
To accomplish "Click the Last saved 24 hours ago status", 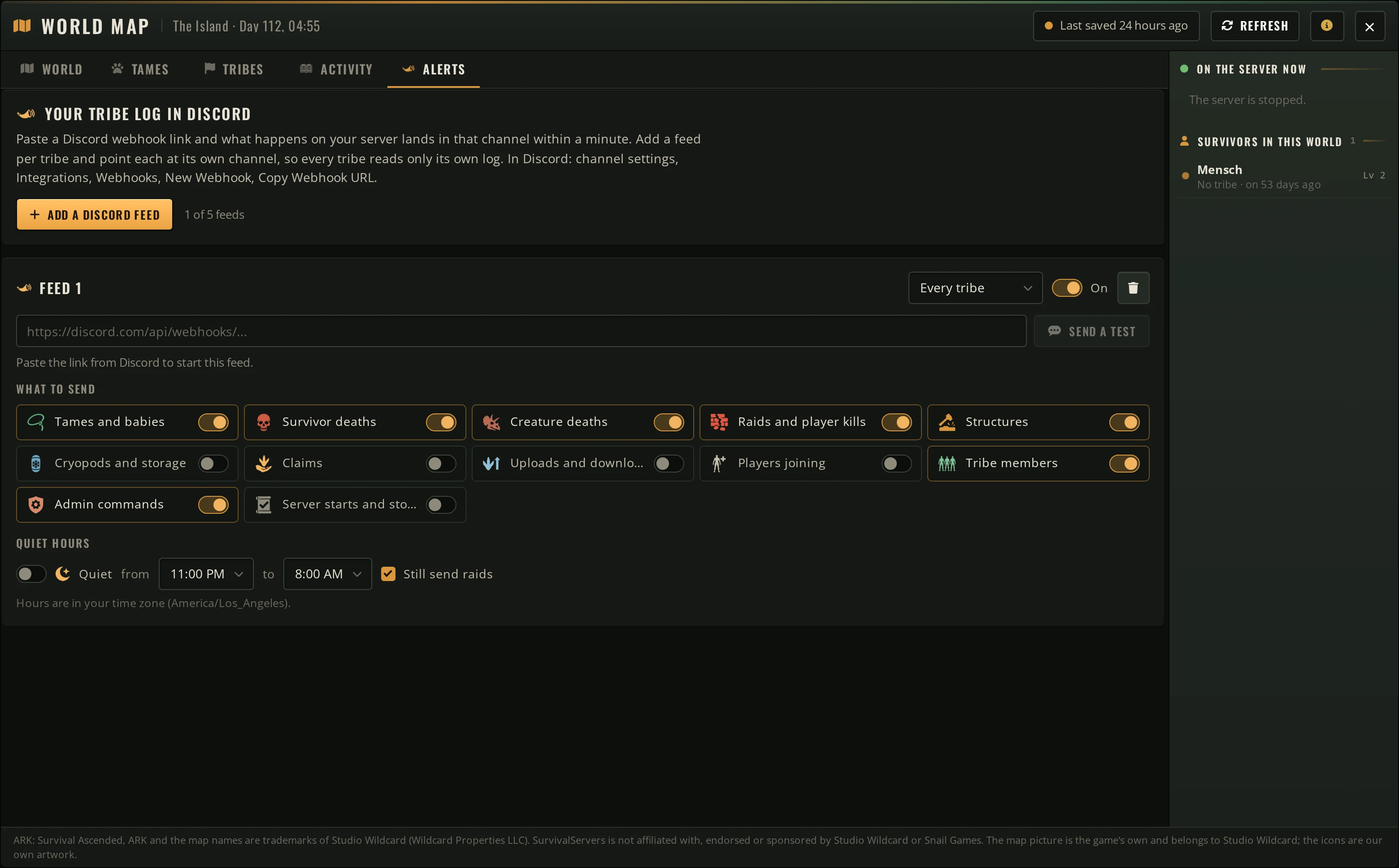I will point(1116,26).
